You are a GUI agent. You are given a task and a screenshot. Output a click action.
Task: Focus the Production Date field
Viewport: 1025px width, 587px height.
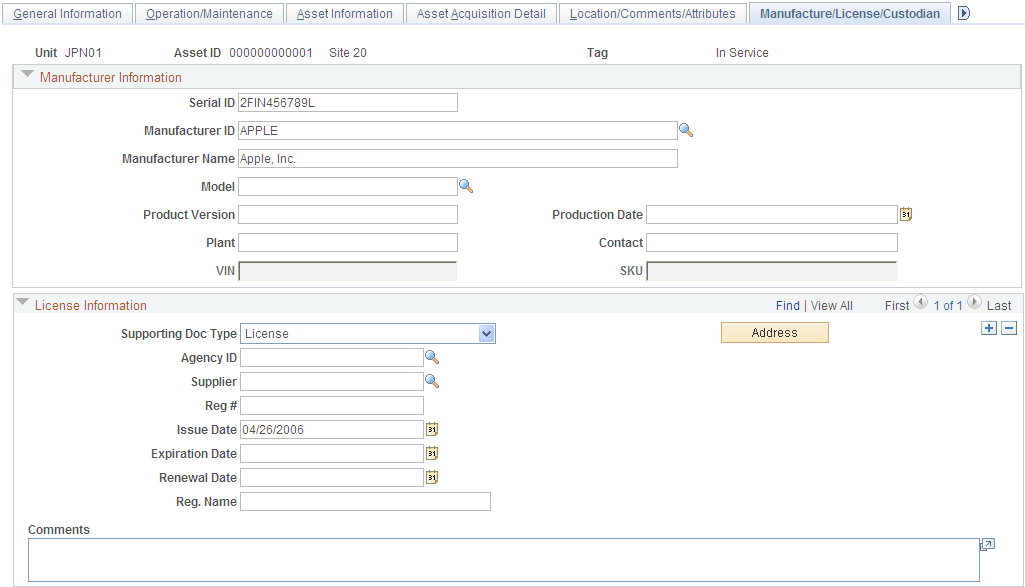[772, 214]
